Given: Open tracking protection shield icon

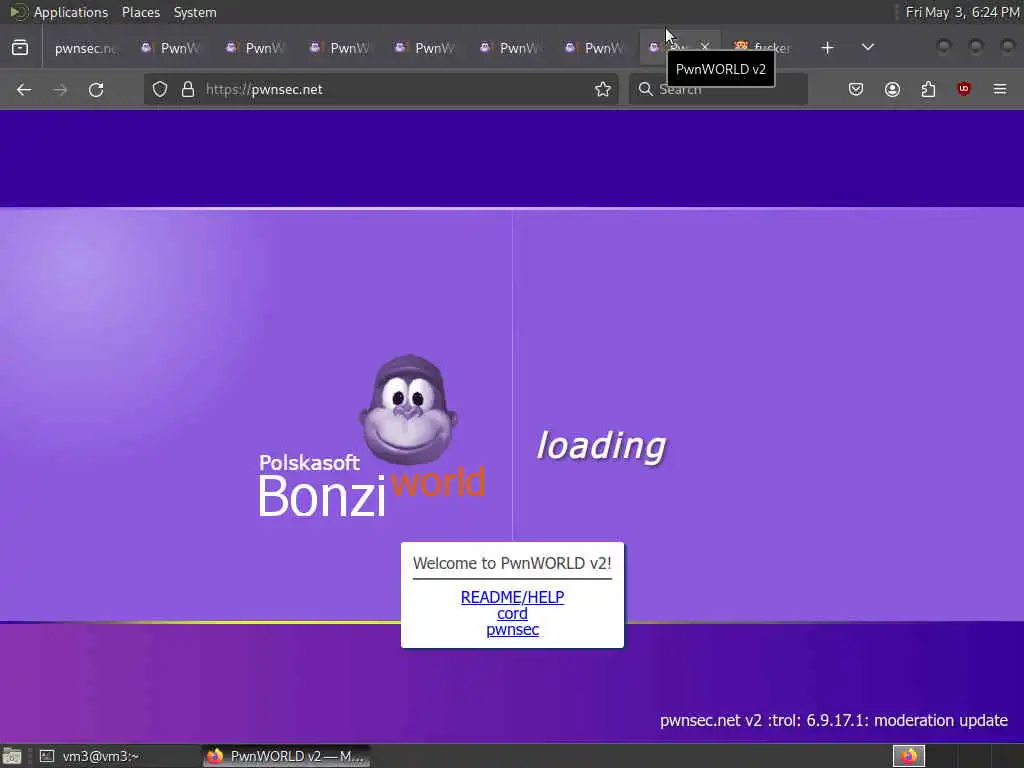Looking at the screenshot, I should point(160,89).
